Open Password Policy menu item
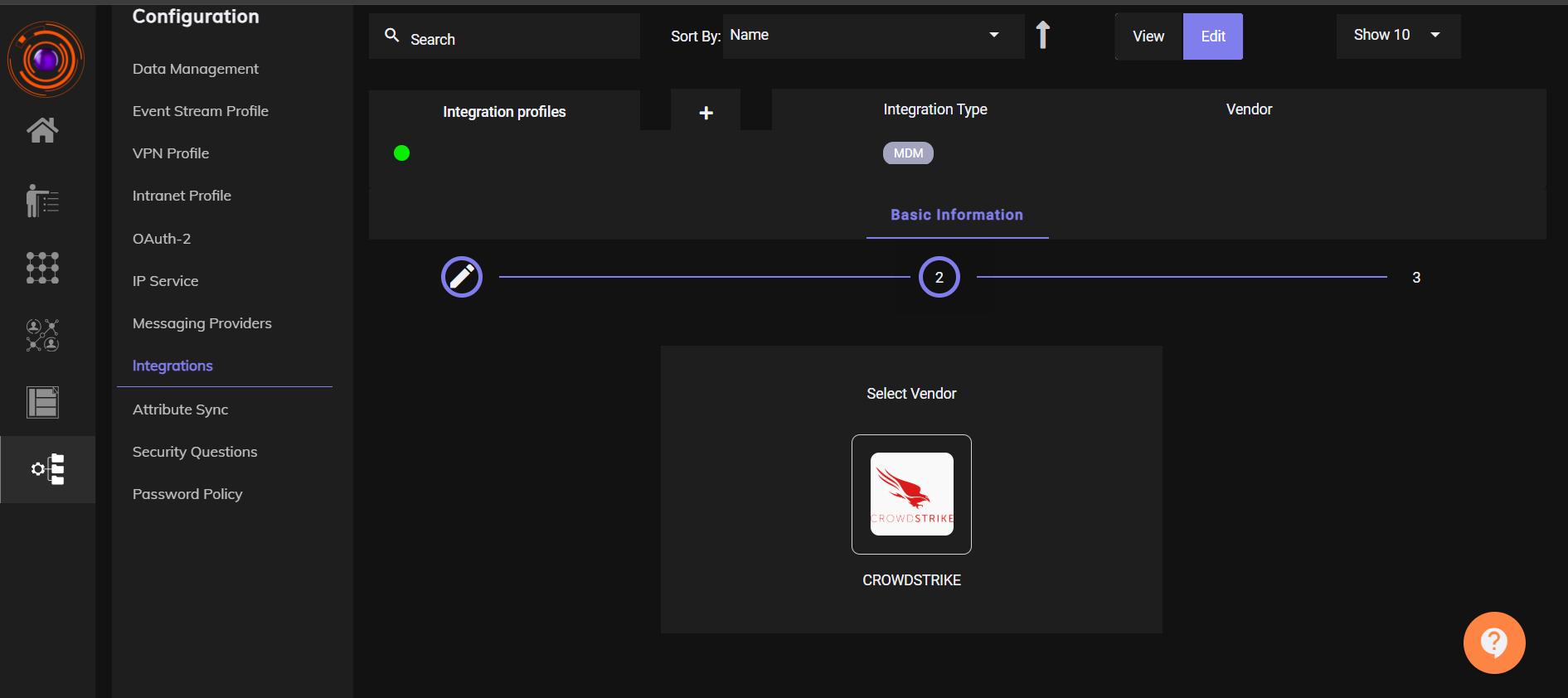The width and height of the screenshot is (1568, 698). (x=187, y=494)
